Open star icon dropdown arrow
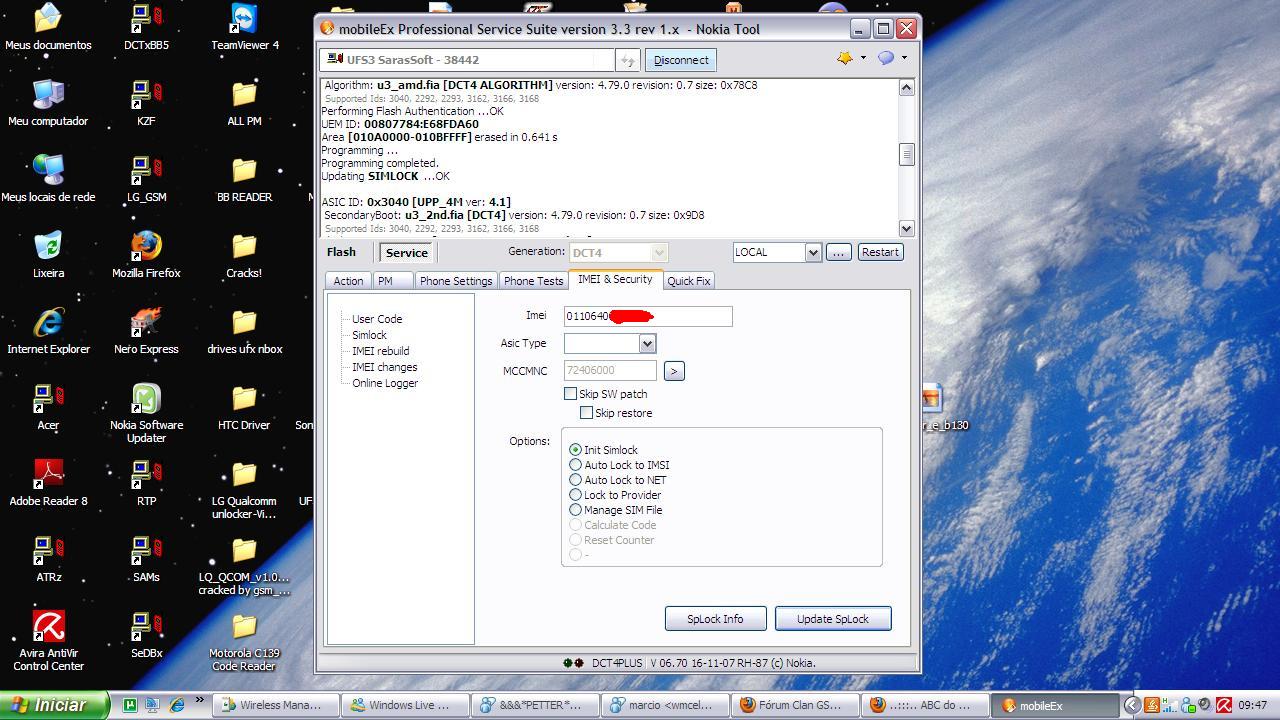The width and height of the screenshot is (1280, 720). [863, 58]
